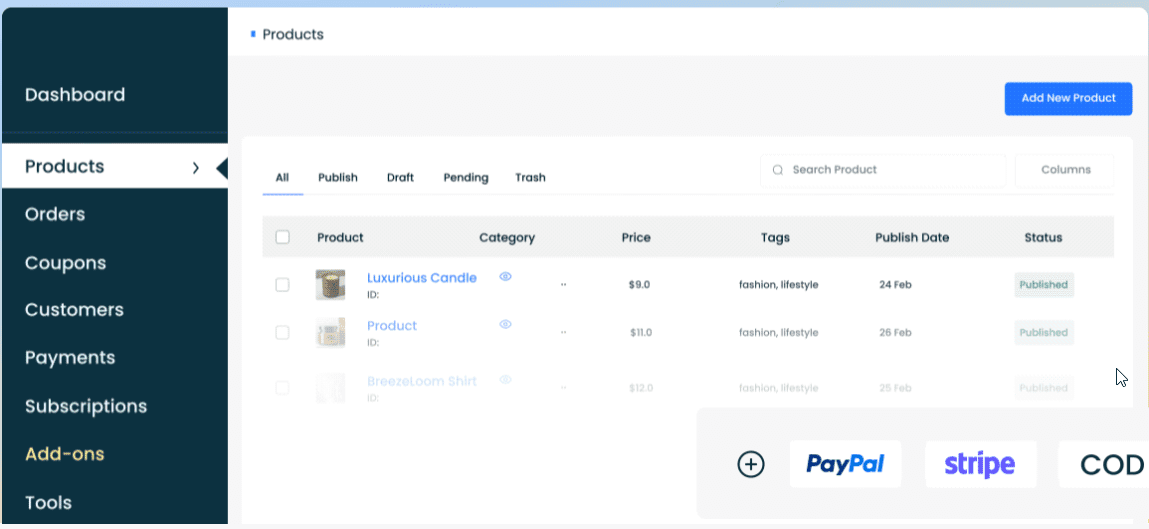
Task: Click the Price column header
Action: coord(636,237)
